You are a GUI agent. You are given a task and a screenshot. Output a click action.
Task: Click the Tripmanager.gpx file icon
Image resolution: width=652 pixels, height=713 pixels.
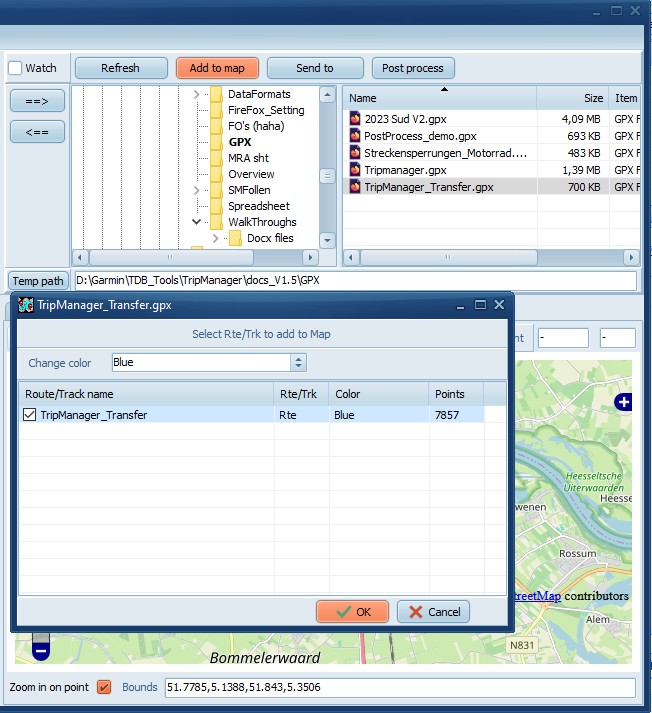point(355,170)
